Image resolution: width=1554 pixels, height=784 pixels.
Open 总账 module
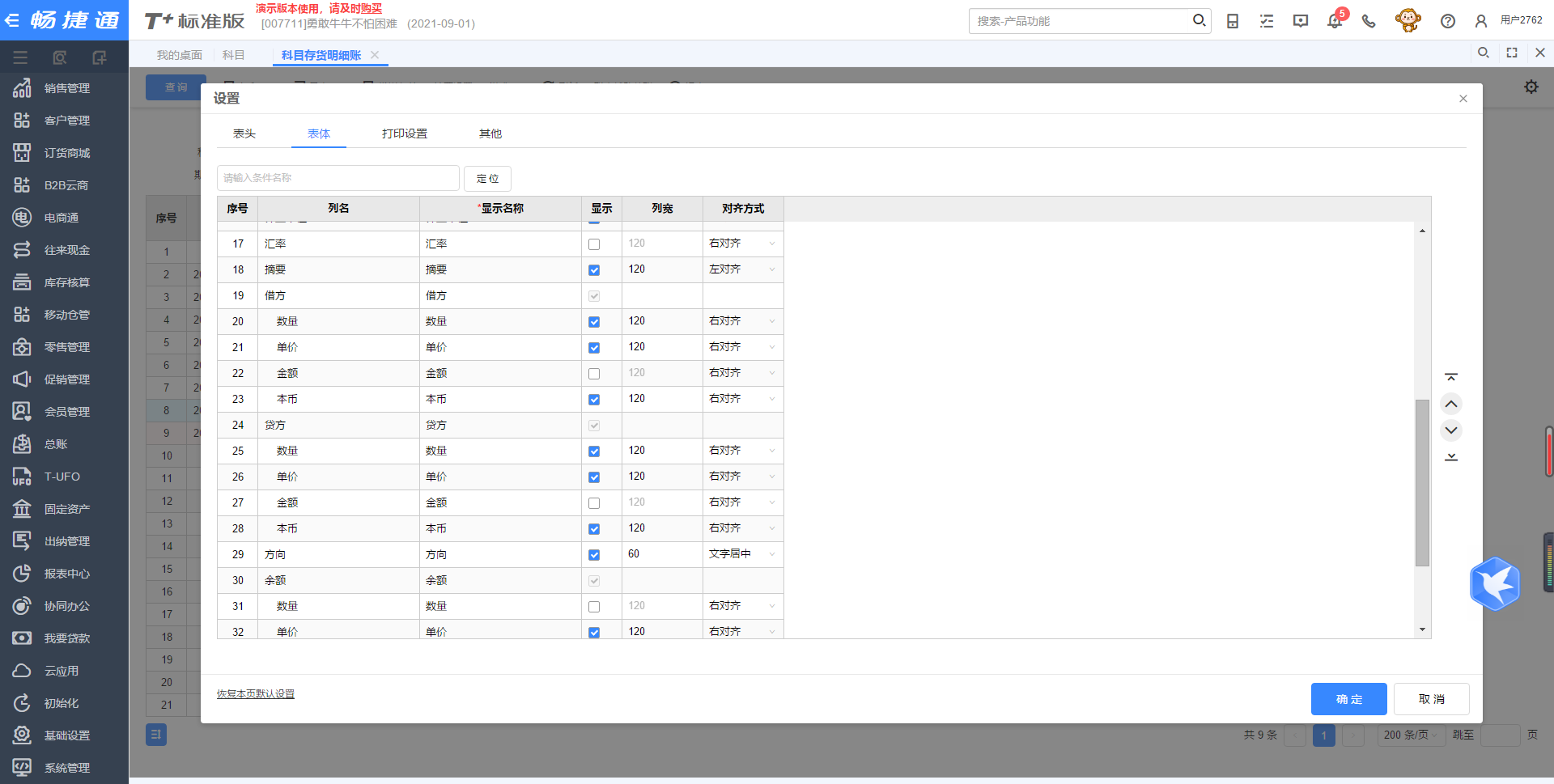[x=65, y=444]
